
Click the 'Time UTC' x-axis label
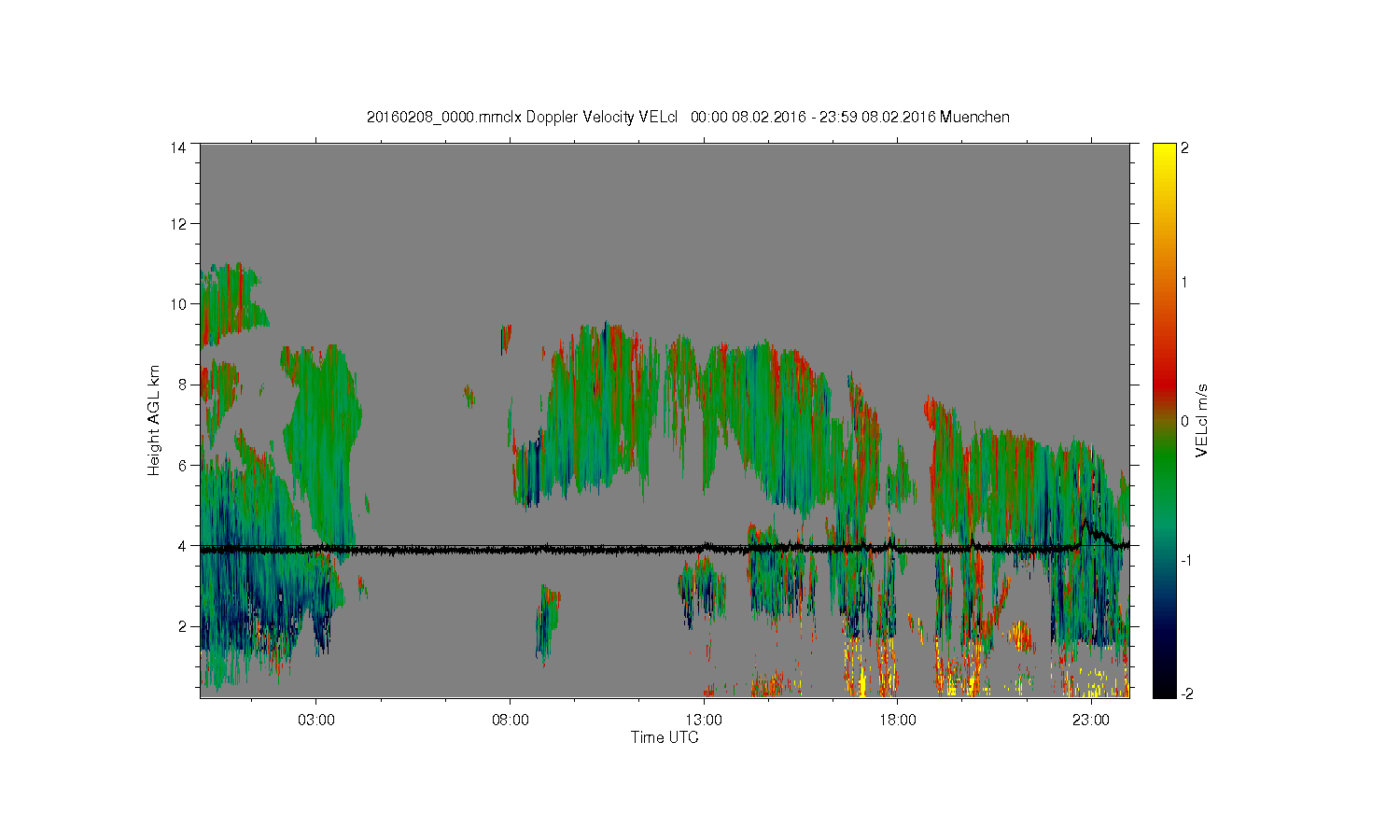click(665, 737)
